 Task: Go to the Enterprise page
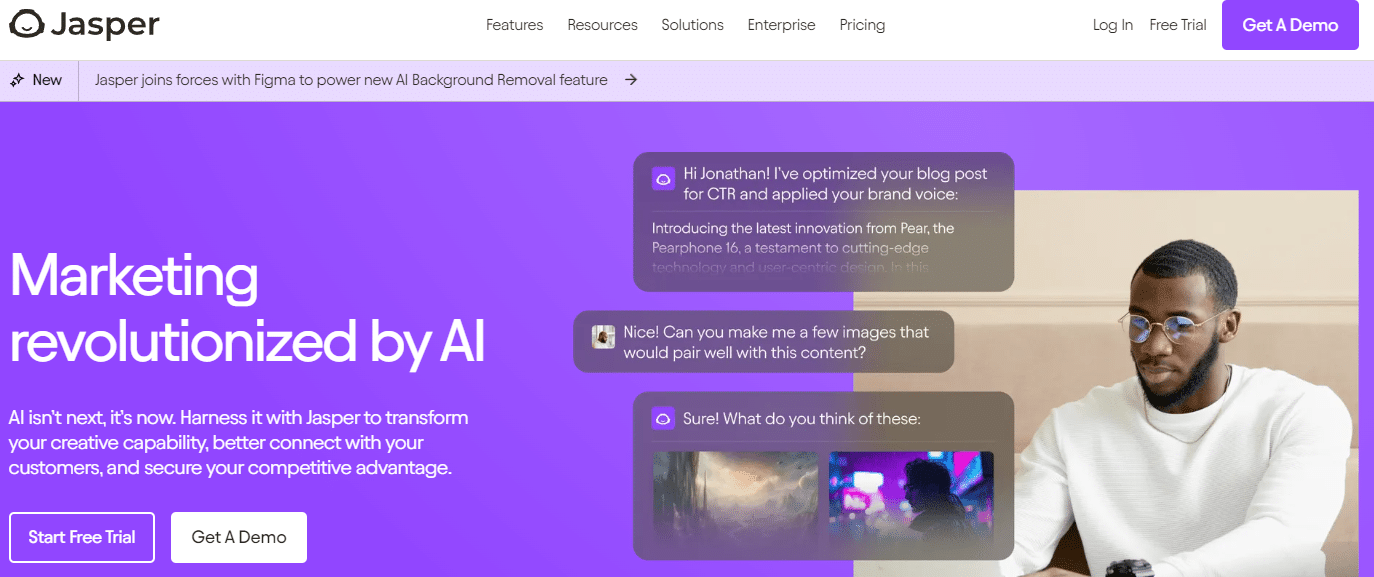click(781, 25)
